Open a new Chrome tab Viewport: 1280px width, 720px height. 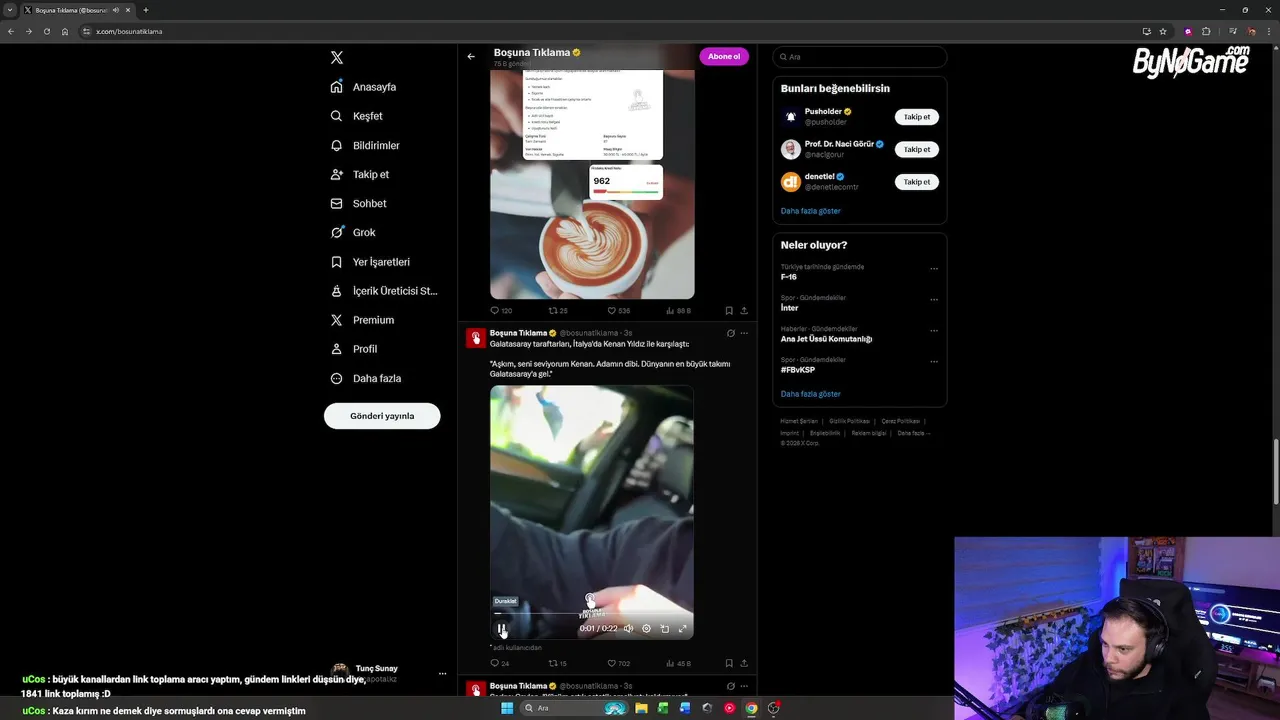click(146, 10)
